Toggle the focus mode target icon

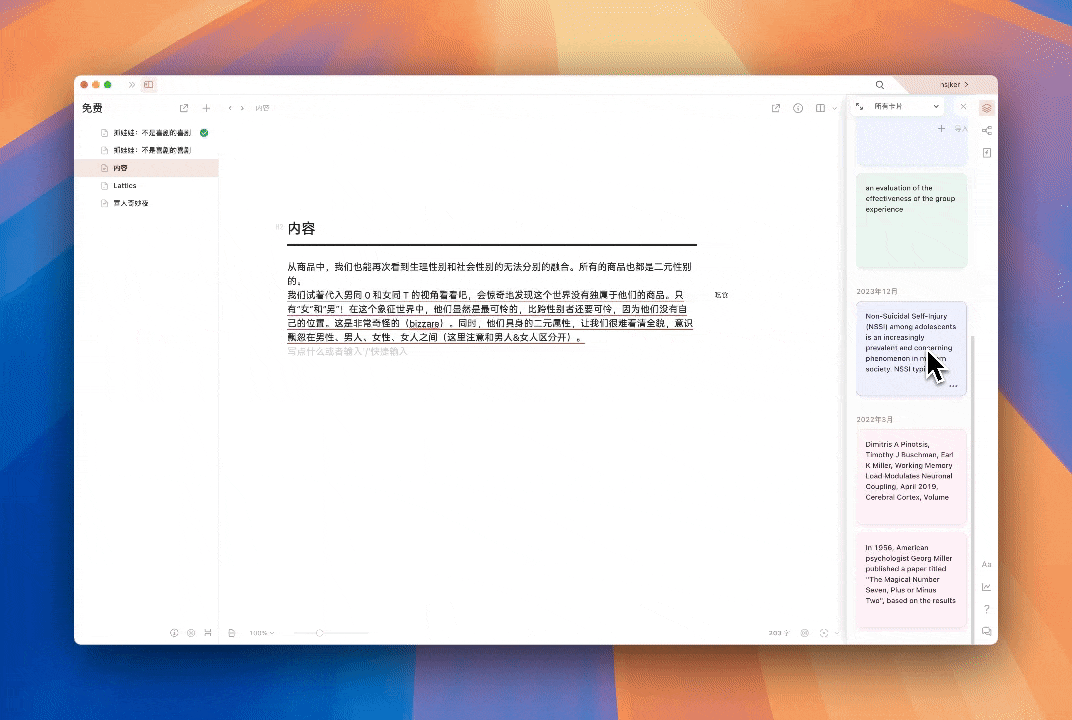click(x=824, y=633)
